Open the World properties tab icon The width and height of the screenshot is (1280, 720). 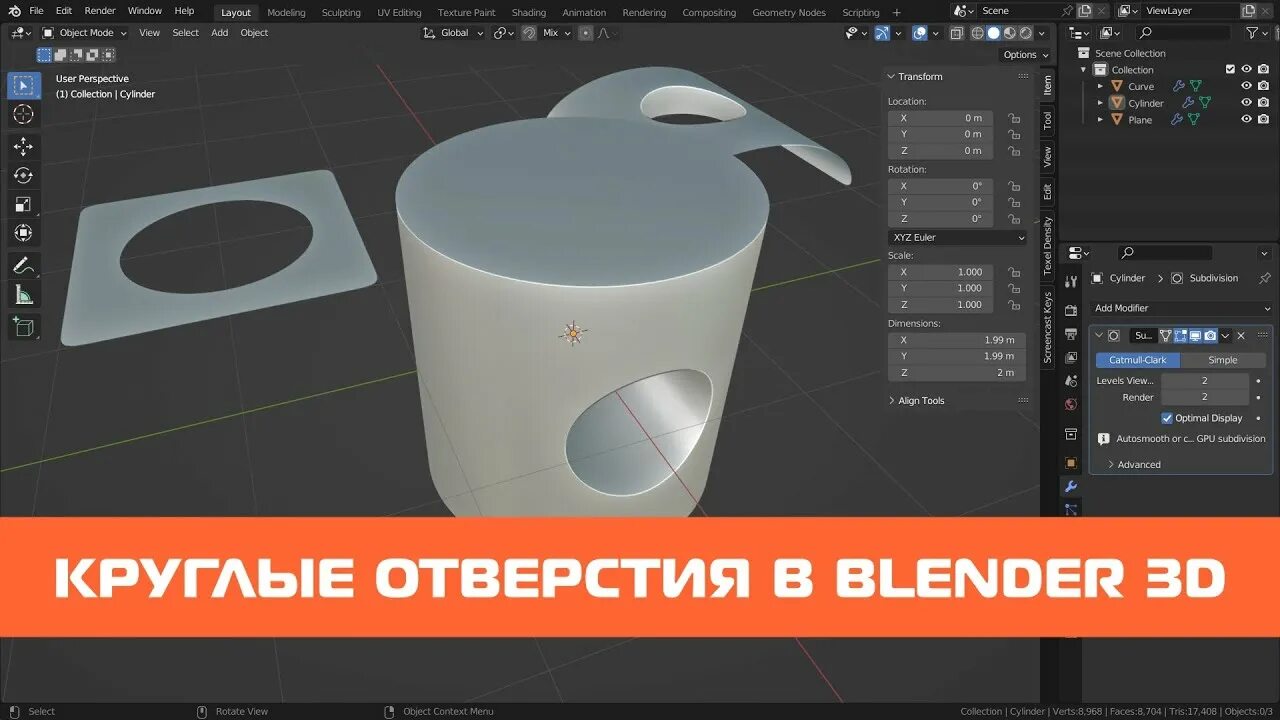1071,405
